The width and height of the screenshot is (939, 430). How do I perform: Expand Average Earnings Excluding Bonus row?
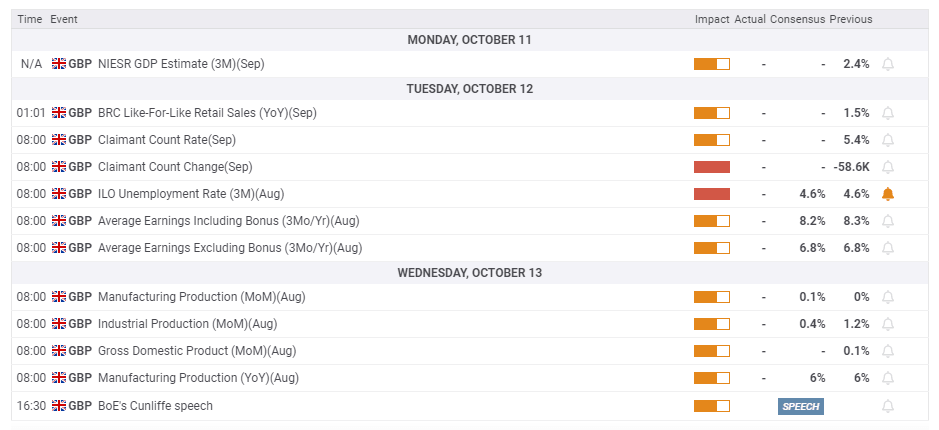pyautogui.click(x=229, y=248)
